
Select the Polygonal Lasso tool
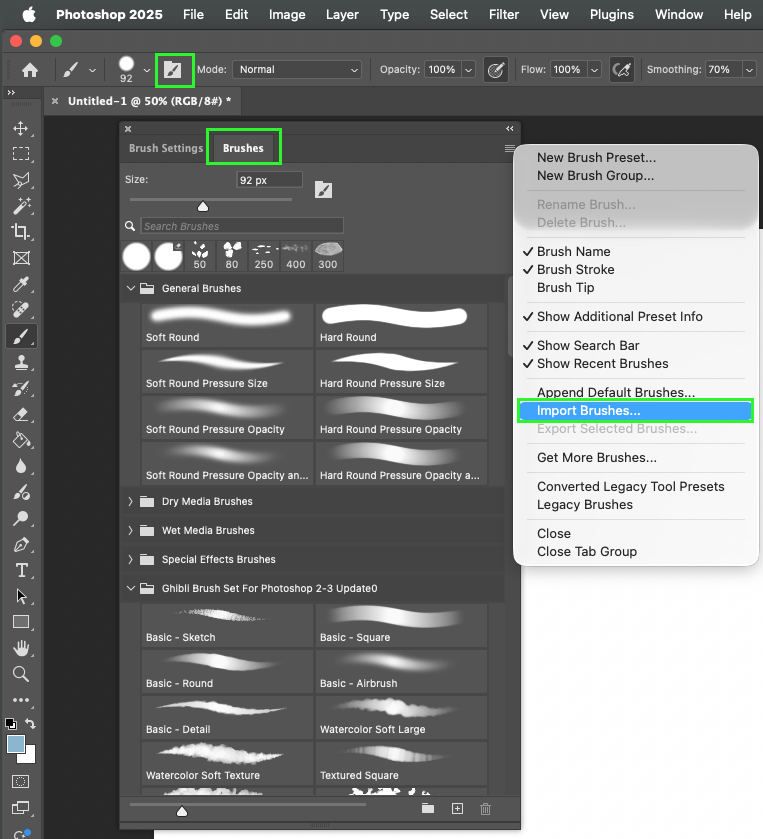[21, 180]
